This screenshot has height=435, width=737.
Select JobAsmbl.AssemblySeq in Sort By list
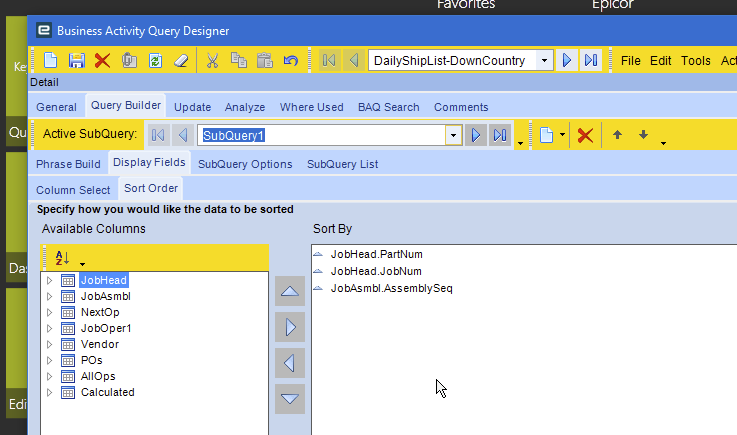392,288
